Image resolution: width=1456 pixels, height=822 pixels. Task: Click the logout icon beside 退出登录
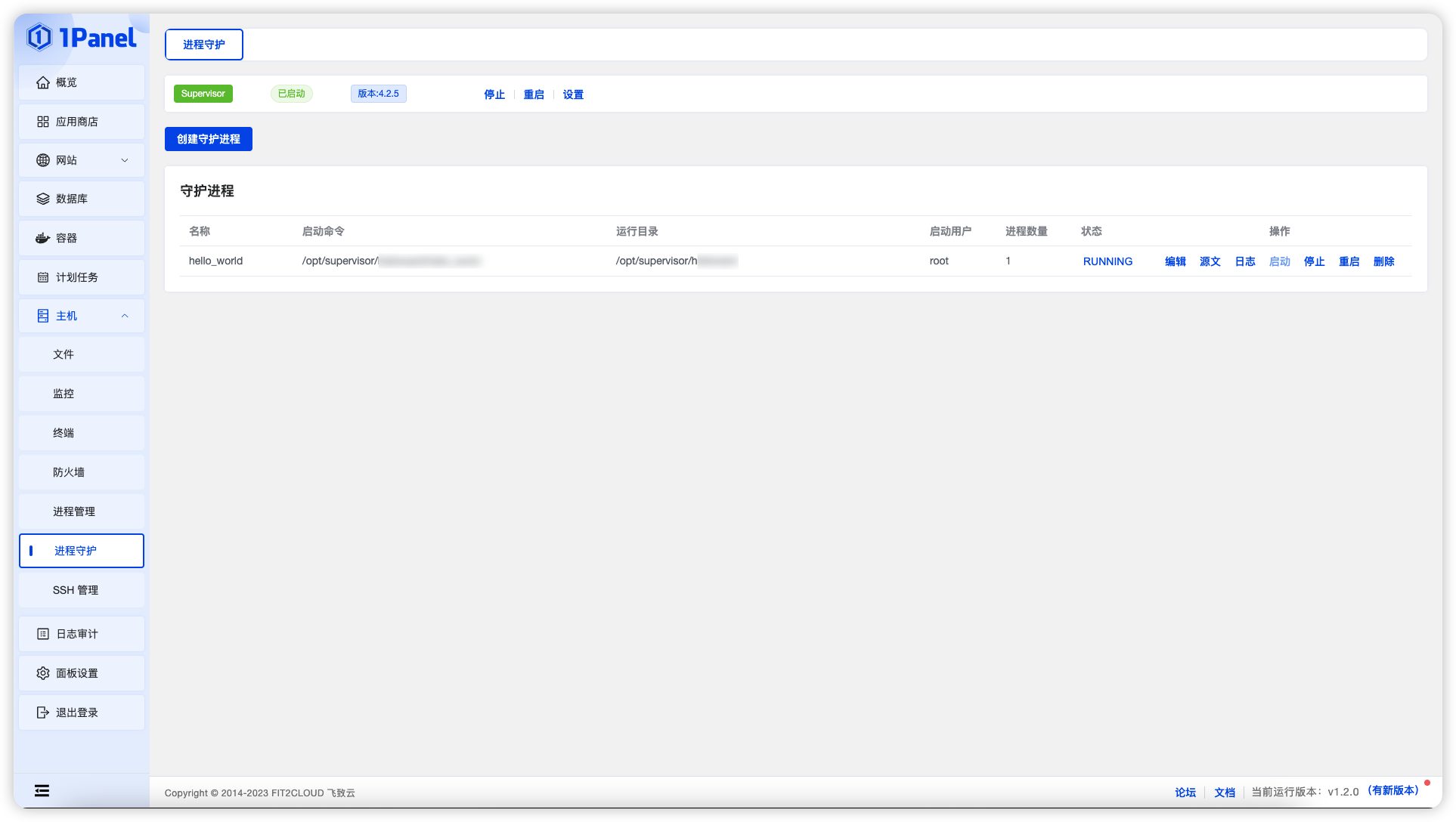(43, 712)
